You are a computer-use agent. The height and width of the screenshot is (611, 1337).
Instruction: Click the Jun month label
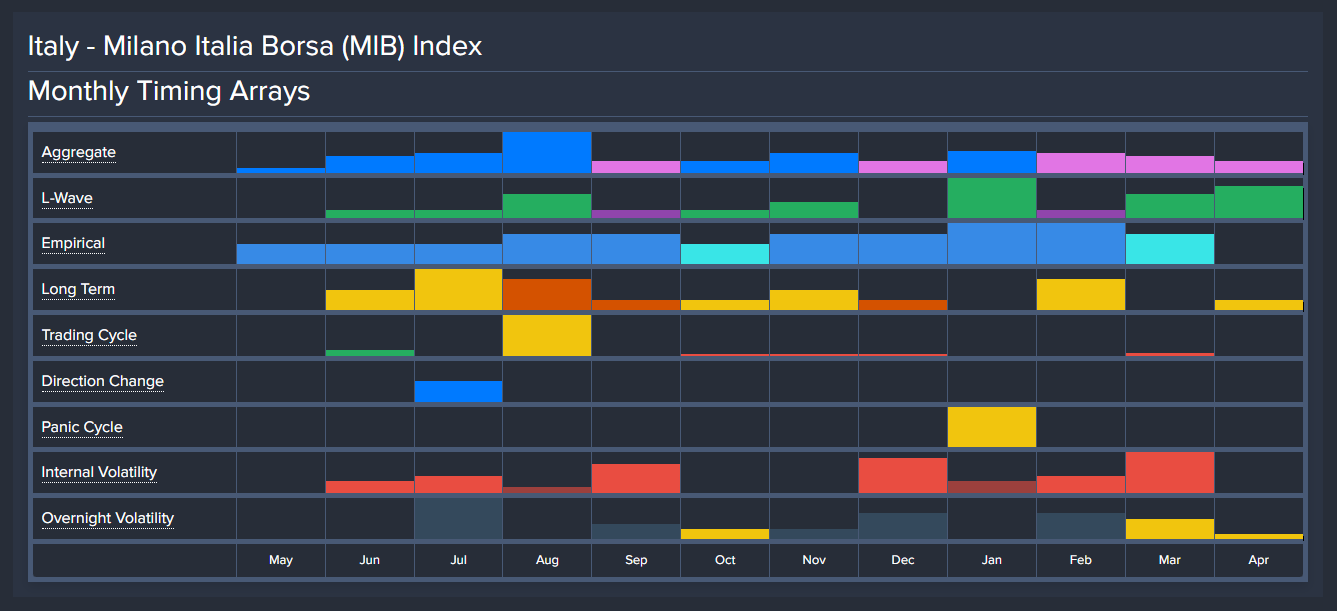pos(370,560)
